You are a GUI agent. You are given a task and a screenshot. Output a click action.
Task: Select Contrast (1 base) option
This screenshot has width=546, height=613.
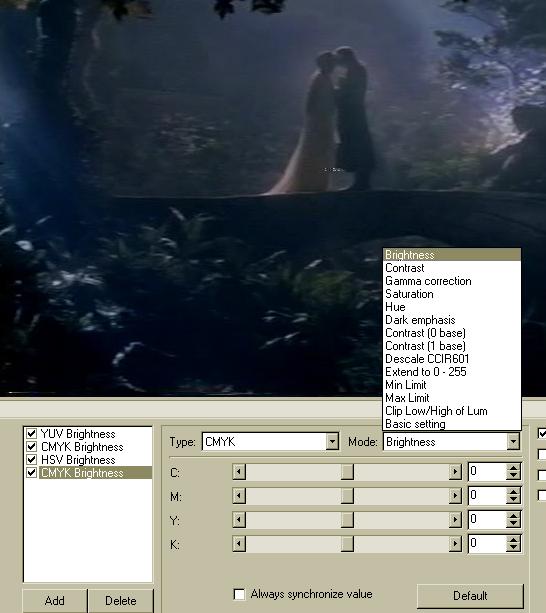[451, 346]
